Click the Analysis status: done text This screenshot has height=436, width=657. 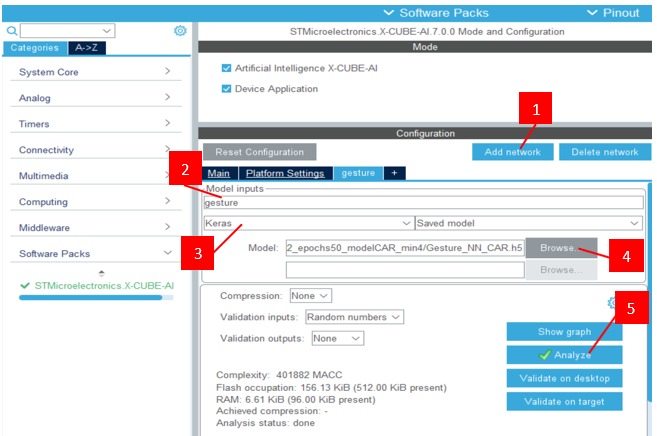tap(265, 423)
